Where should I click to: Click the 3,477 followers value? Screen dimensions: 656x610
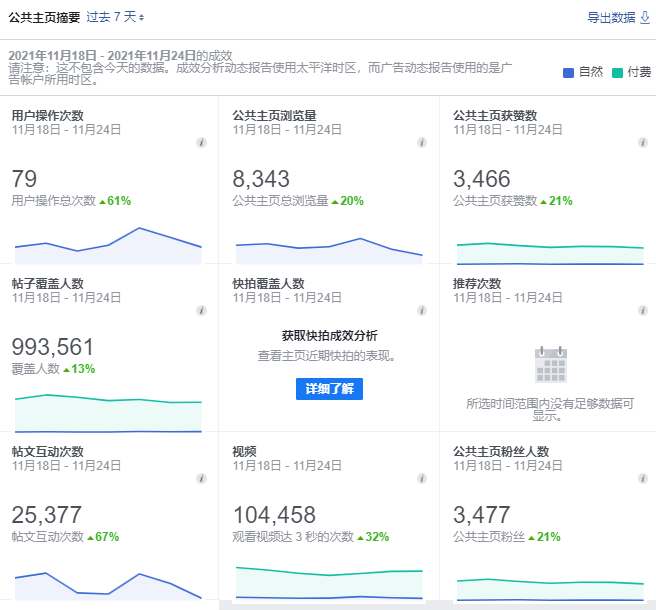[482, 515]
